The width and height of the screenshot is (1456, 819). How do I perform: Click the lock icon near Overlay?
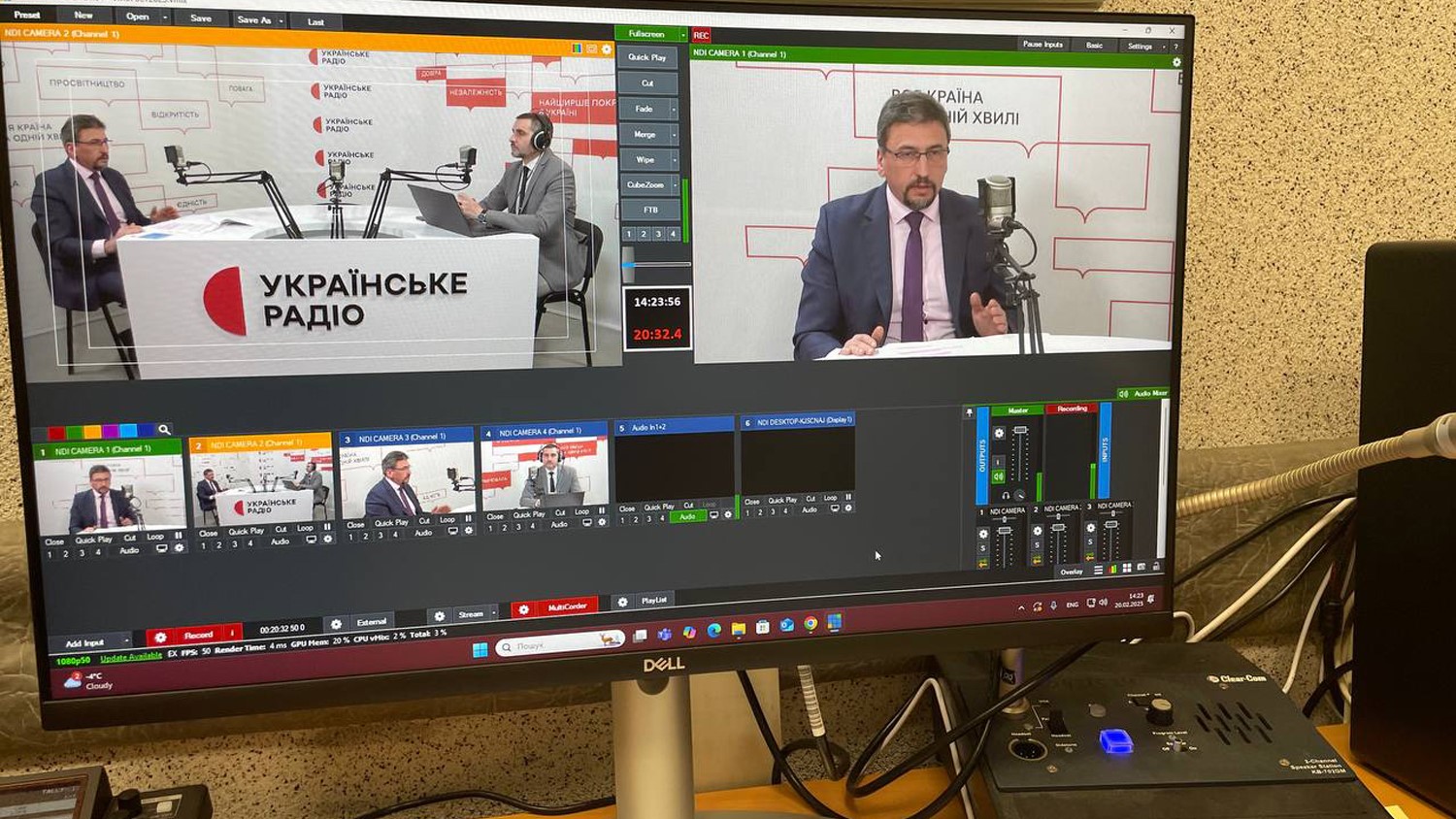pos(1155,566)
